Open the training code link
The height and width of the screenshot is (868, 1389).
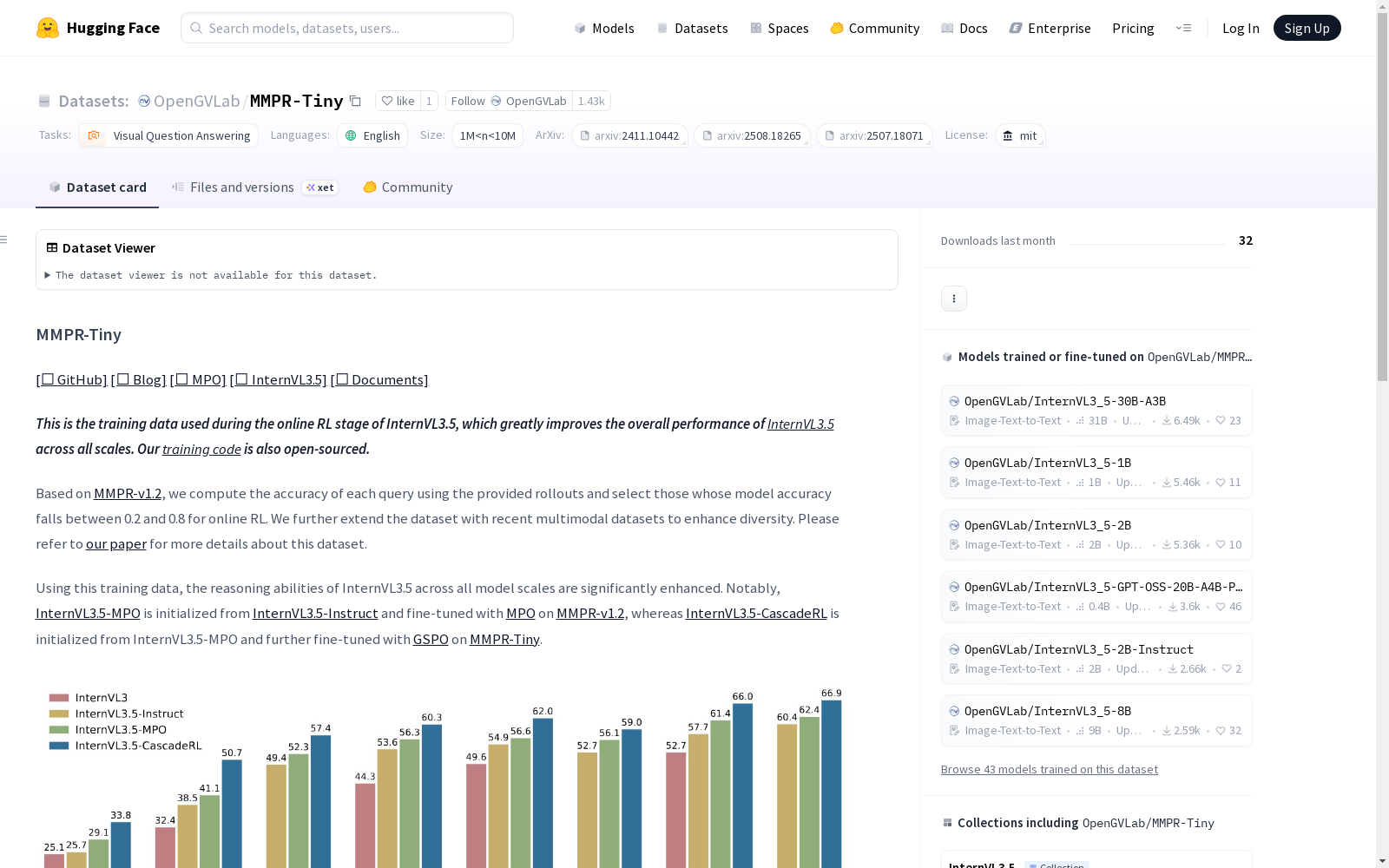point(201,449)
